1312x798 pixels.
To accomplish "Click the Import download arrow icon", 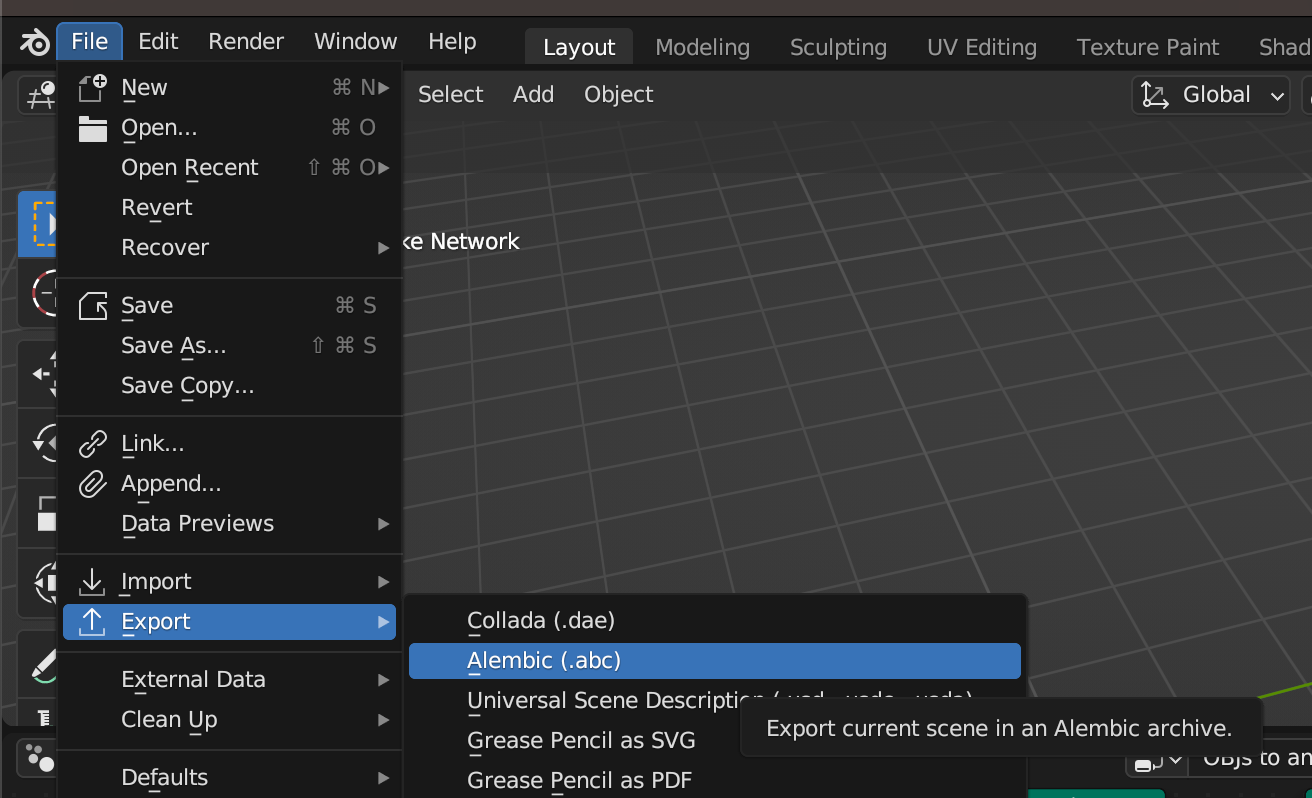I will click(x=93, y=582).
